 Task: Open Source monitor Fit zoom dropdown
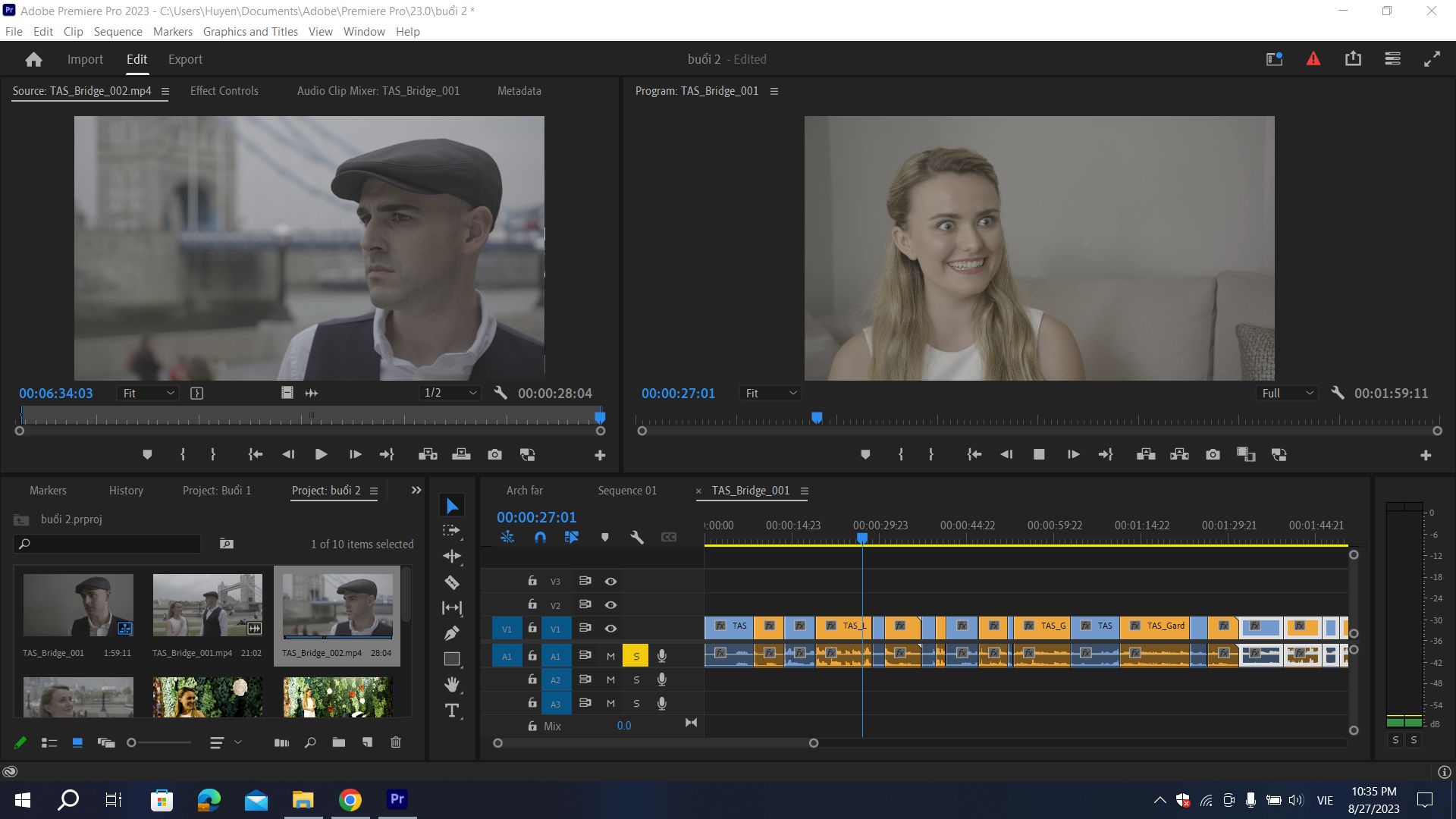149,393
